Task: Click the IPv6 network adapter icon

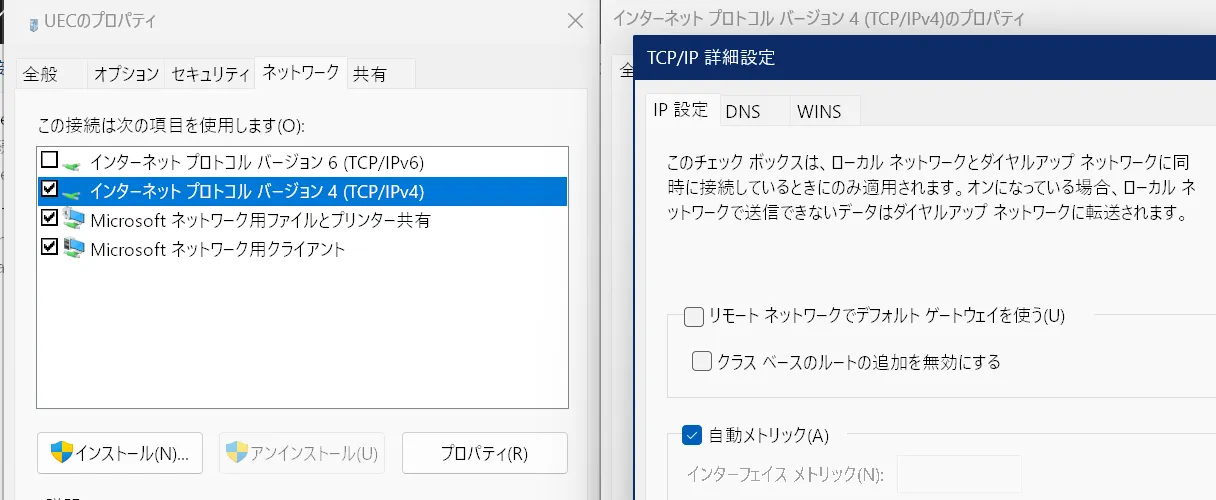Action: tap(74, 161)
